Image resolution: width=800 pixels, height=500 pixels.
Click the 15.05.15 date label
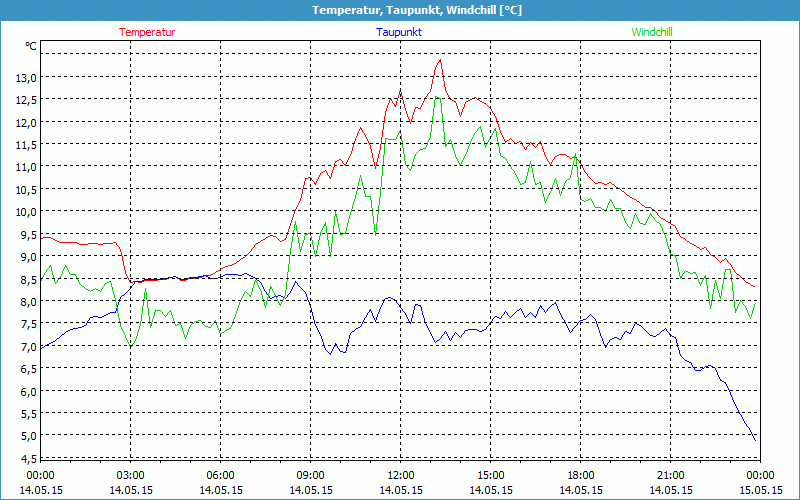click(x=760, y=490)
